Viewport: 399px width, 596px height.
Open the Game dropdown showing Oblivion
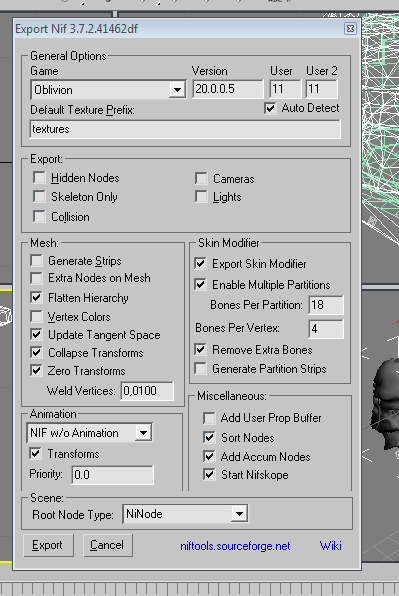point(108,90)
